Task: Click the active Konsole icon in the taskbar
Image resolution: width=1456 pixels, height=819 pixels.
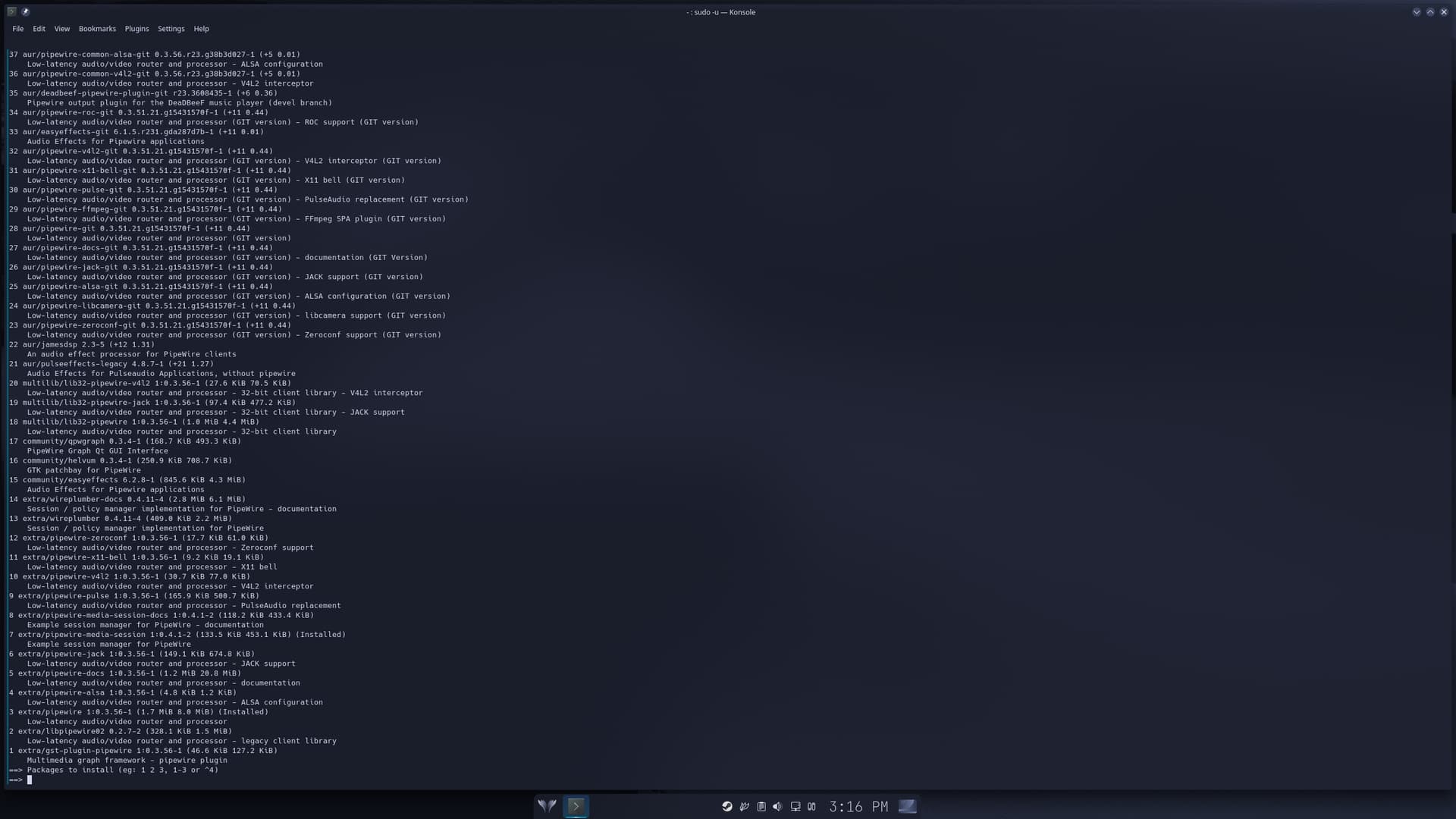Action: [x=576, y=806]
